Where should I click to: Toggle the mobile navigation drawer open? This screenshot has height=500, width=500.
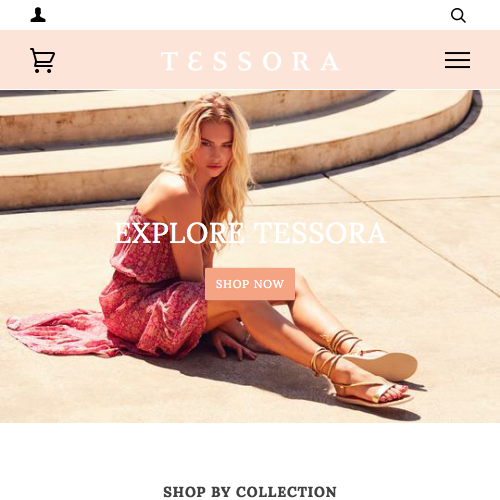457,60
